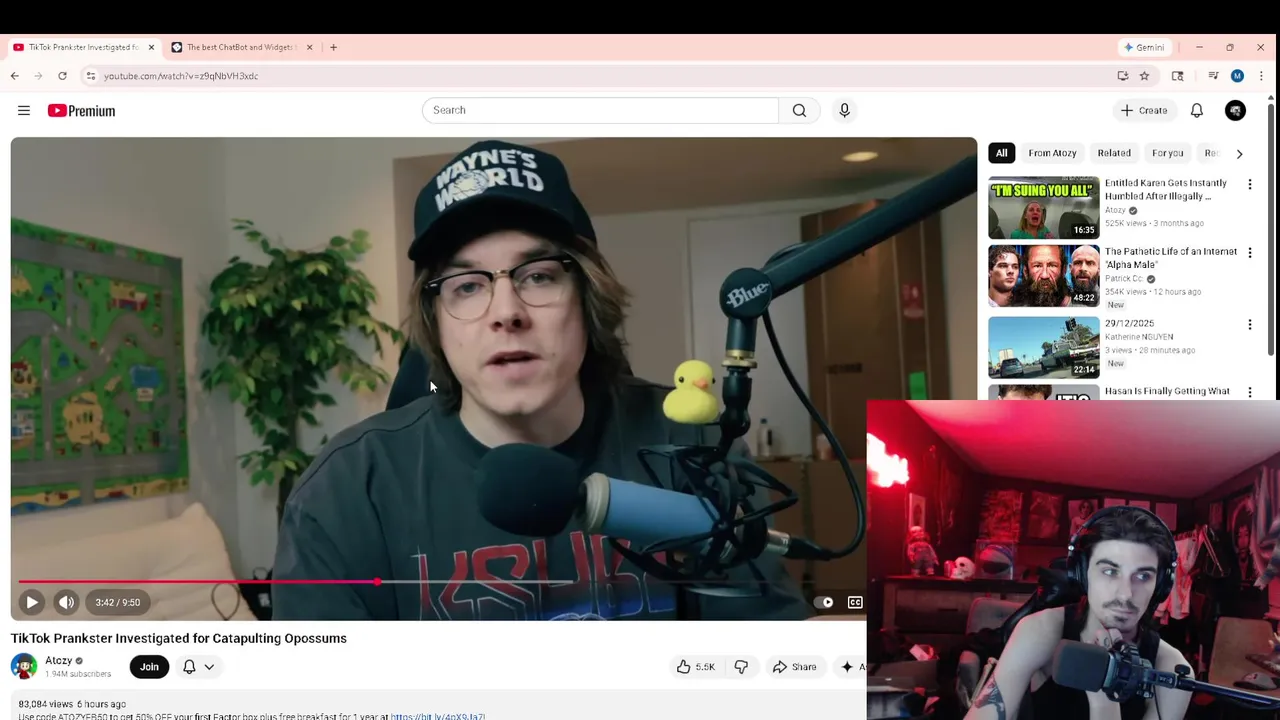This screenshot has height=720, width=1280.
Task: Dislike the video thumbs down
Action: (741, 667)
